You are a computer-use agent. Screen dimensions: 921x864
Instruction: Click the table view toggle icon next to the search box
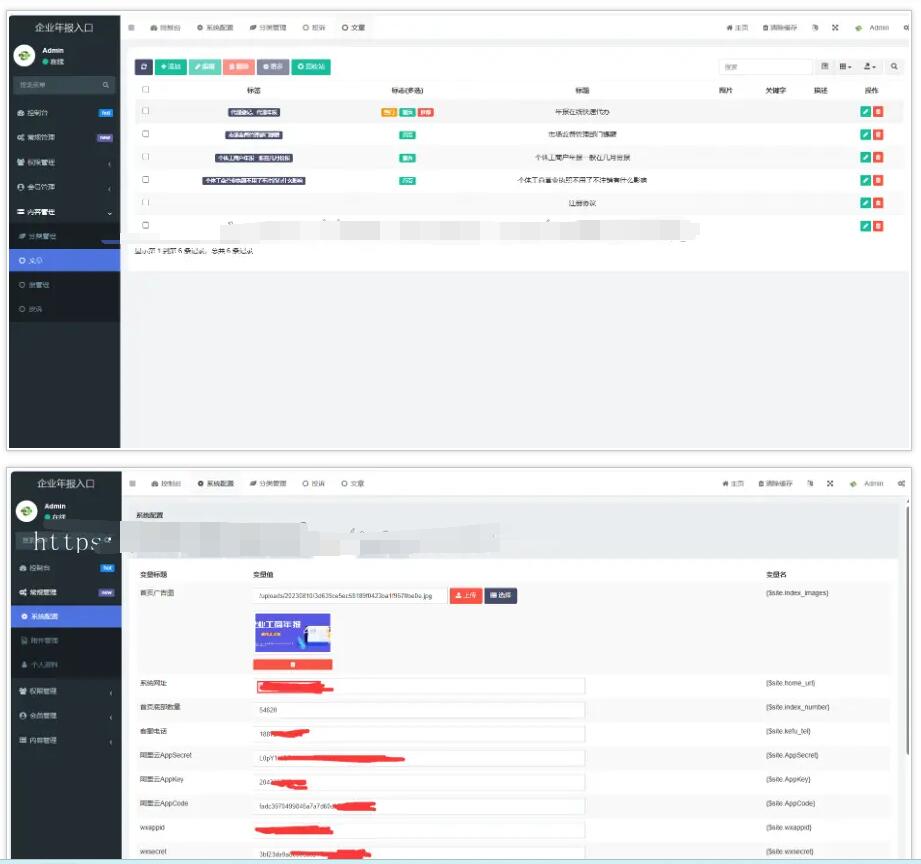(825, 67)
